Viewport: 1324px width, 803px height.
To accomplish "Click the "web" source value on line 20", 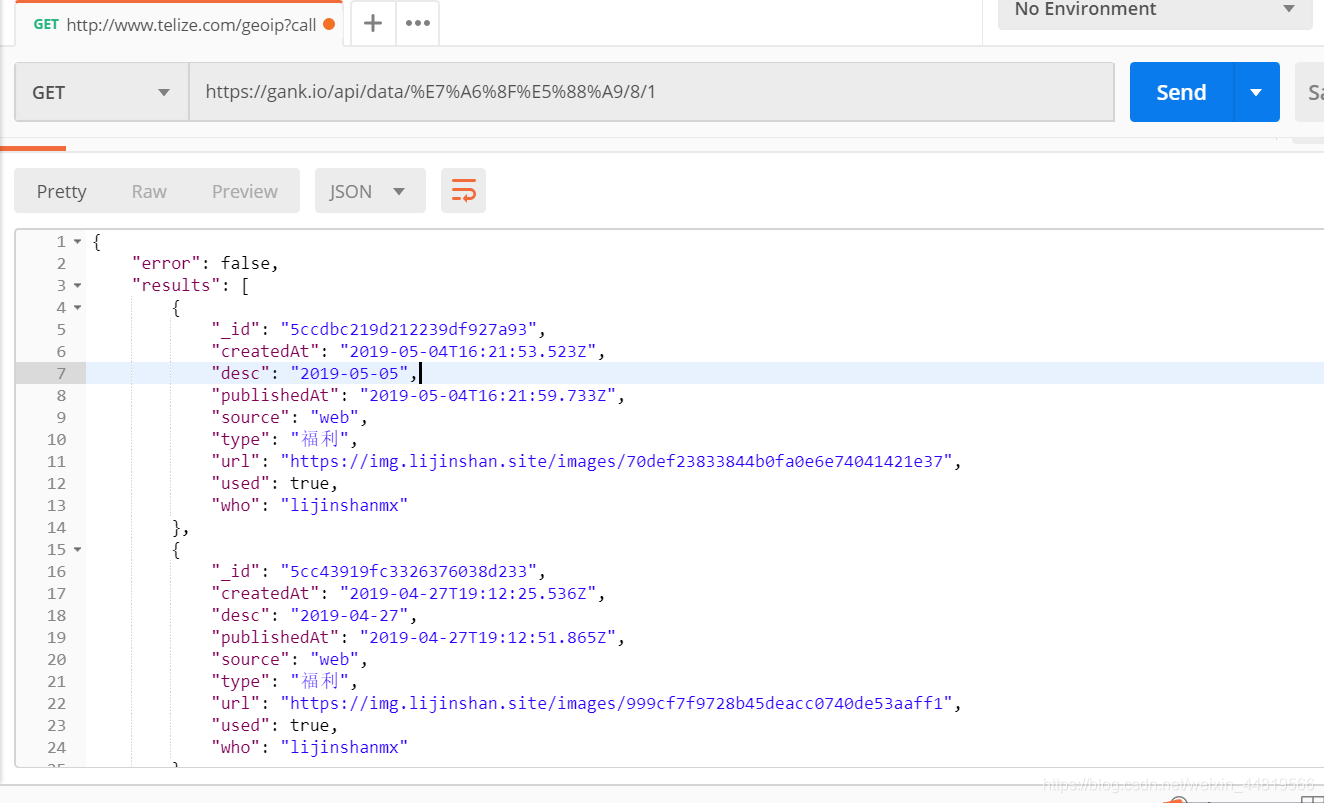I will pos(335,659).
